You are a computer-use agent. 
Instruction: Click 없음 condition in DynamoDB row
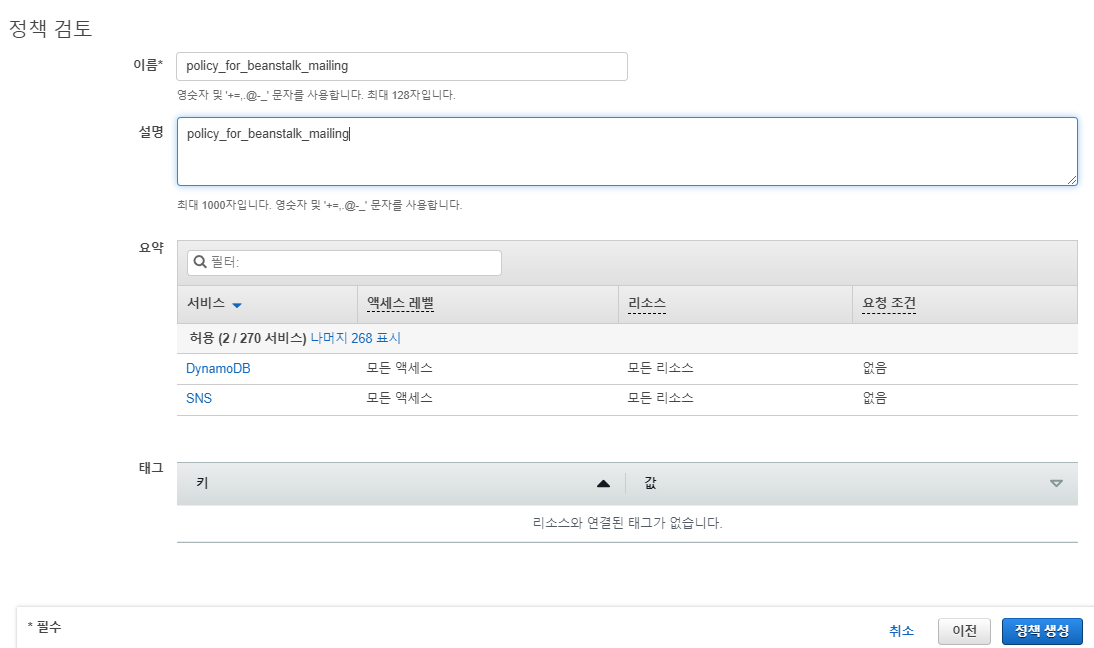pos(874,368)
